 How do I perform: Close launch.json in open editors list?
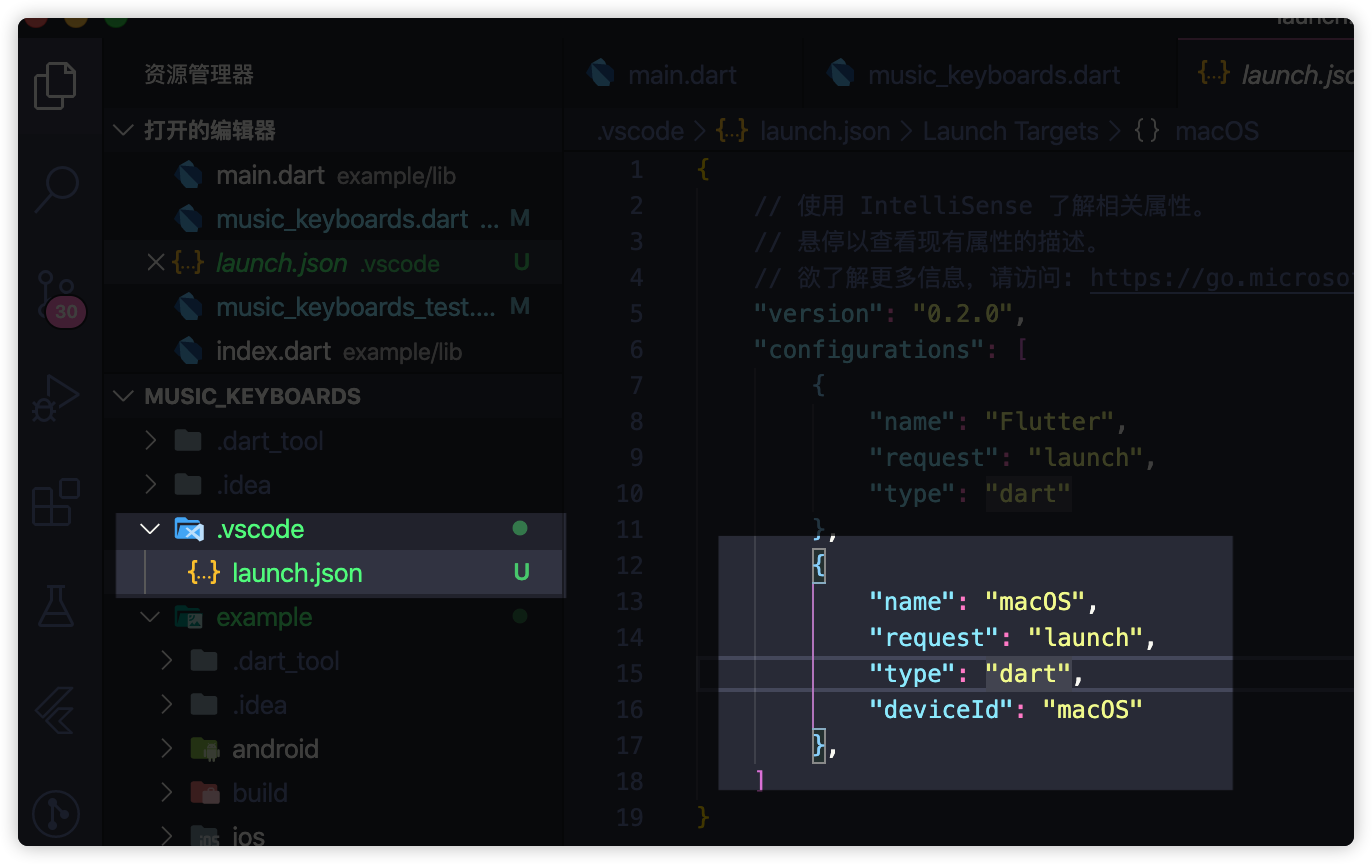(155, 263)
